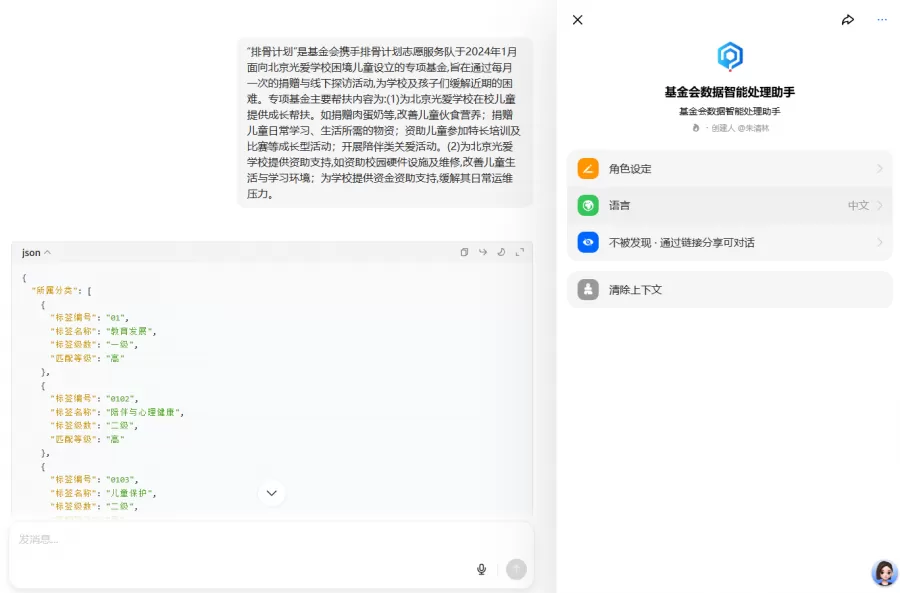
Task: Open voice input with the microphone icon
Action: click(x=481, y=568)
